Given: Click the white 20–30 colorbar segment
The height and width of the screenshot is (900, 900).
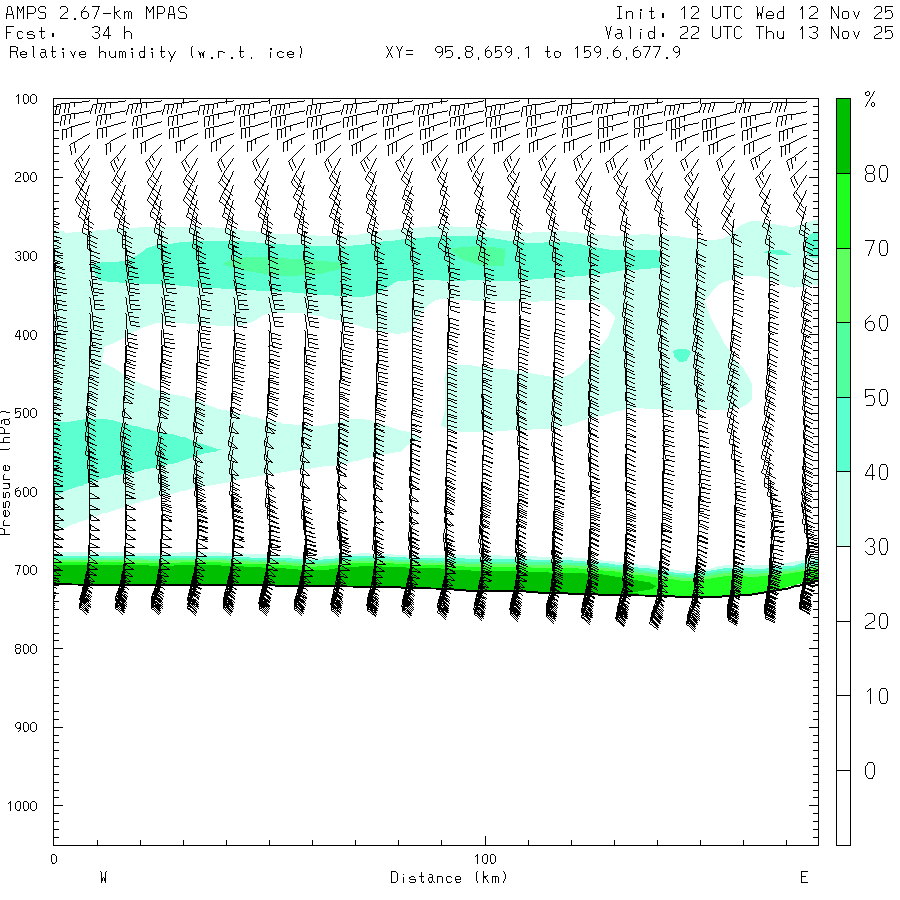Looking at the screenshot, I should tap(843, 584).
